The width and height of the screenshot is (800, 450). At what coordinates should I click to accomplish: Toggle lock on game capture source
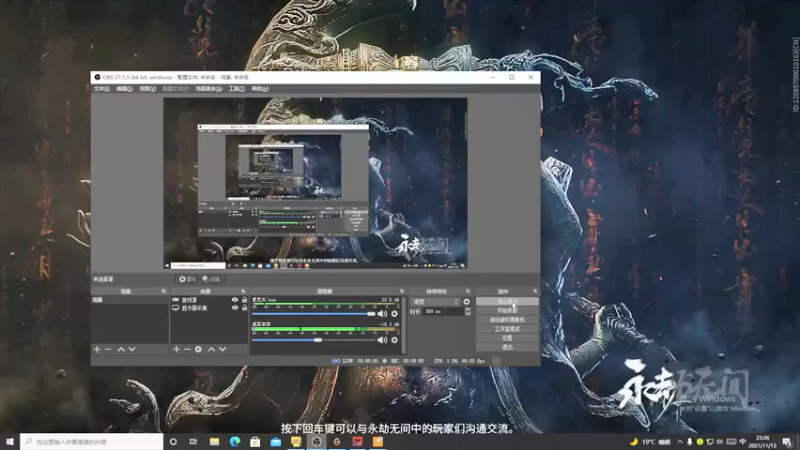pyautogui.click(x=244, y=300)
